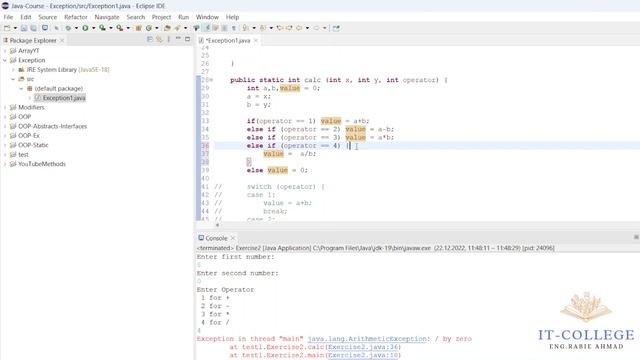Click the Coverage launch icon
Viewport: 640px width, 360px height.
click(102, 28)
